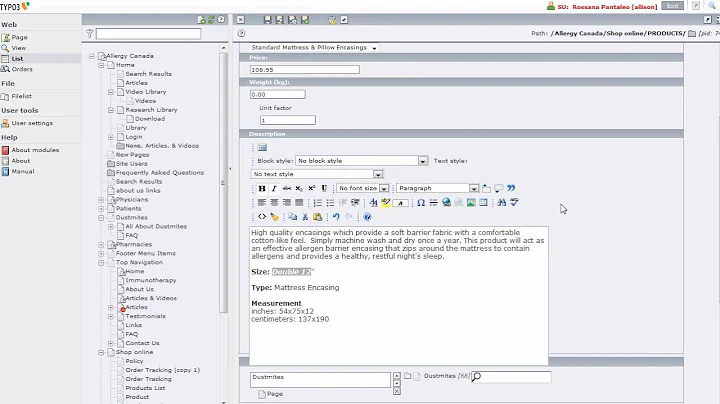Expand the Physicians tree node
Screen dimensions: 720x404
click(101, 200)
